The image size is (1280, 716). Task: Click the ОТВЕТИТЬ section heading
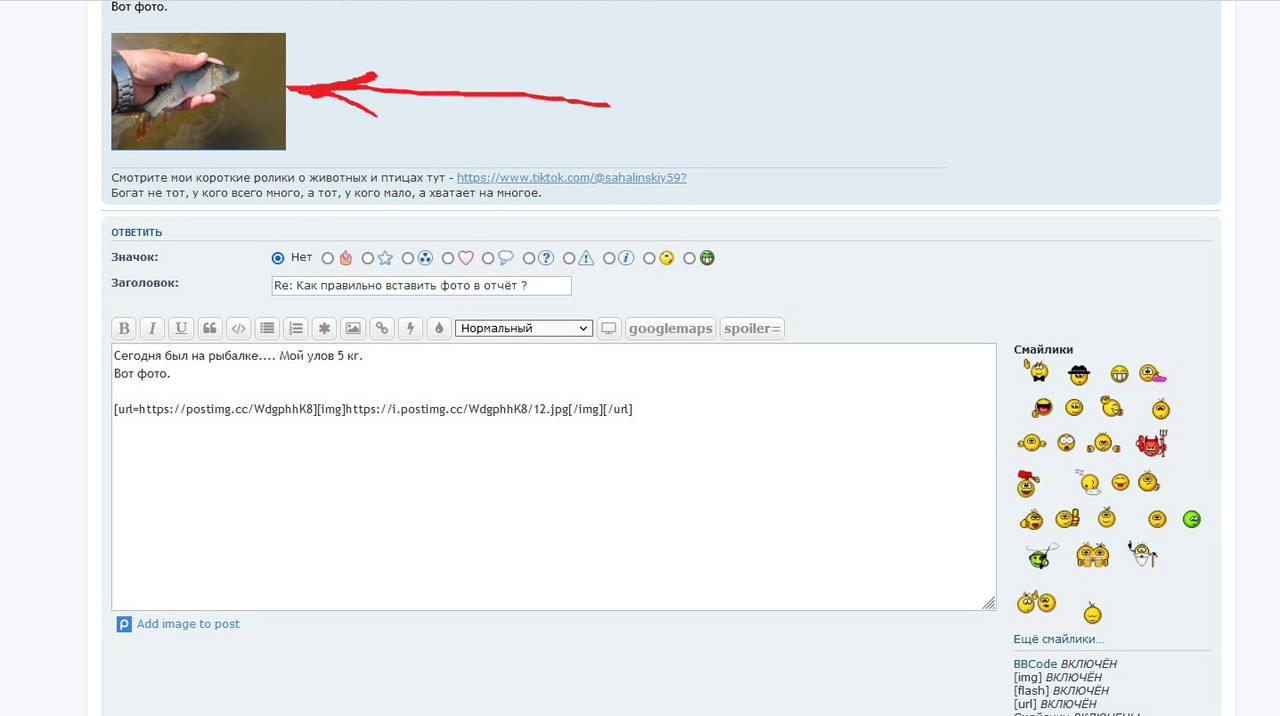(x=136, y=232)
